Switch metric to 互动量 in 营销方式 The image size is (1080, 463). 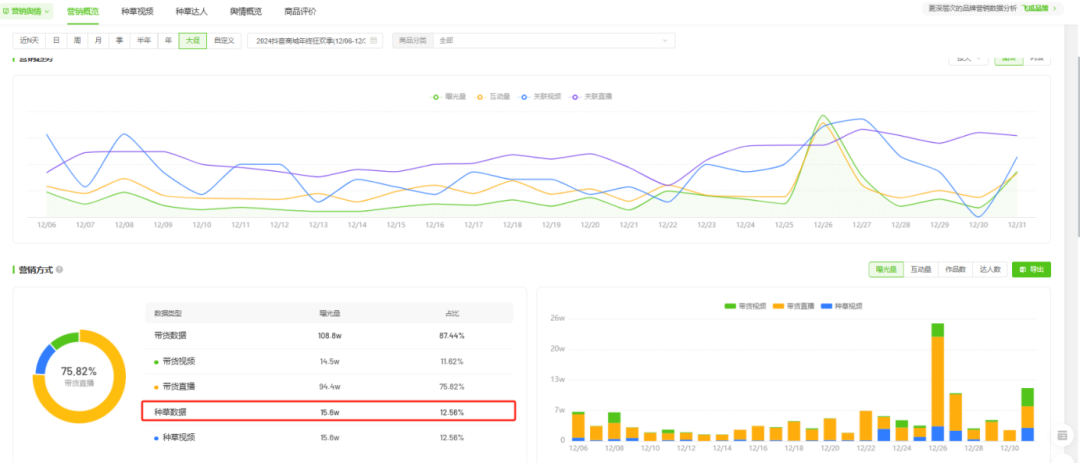921,269
